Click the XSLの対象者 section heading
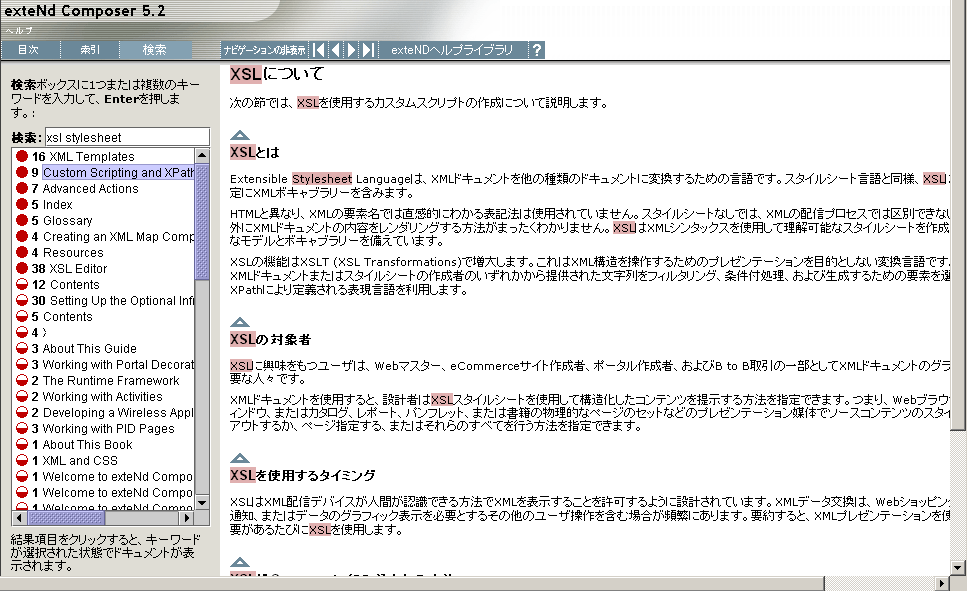Viewport: 969px width, 591px height. 270,339
